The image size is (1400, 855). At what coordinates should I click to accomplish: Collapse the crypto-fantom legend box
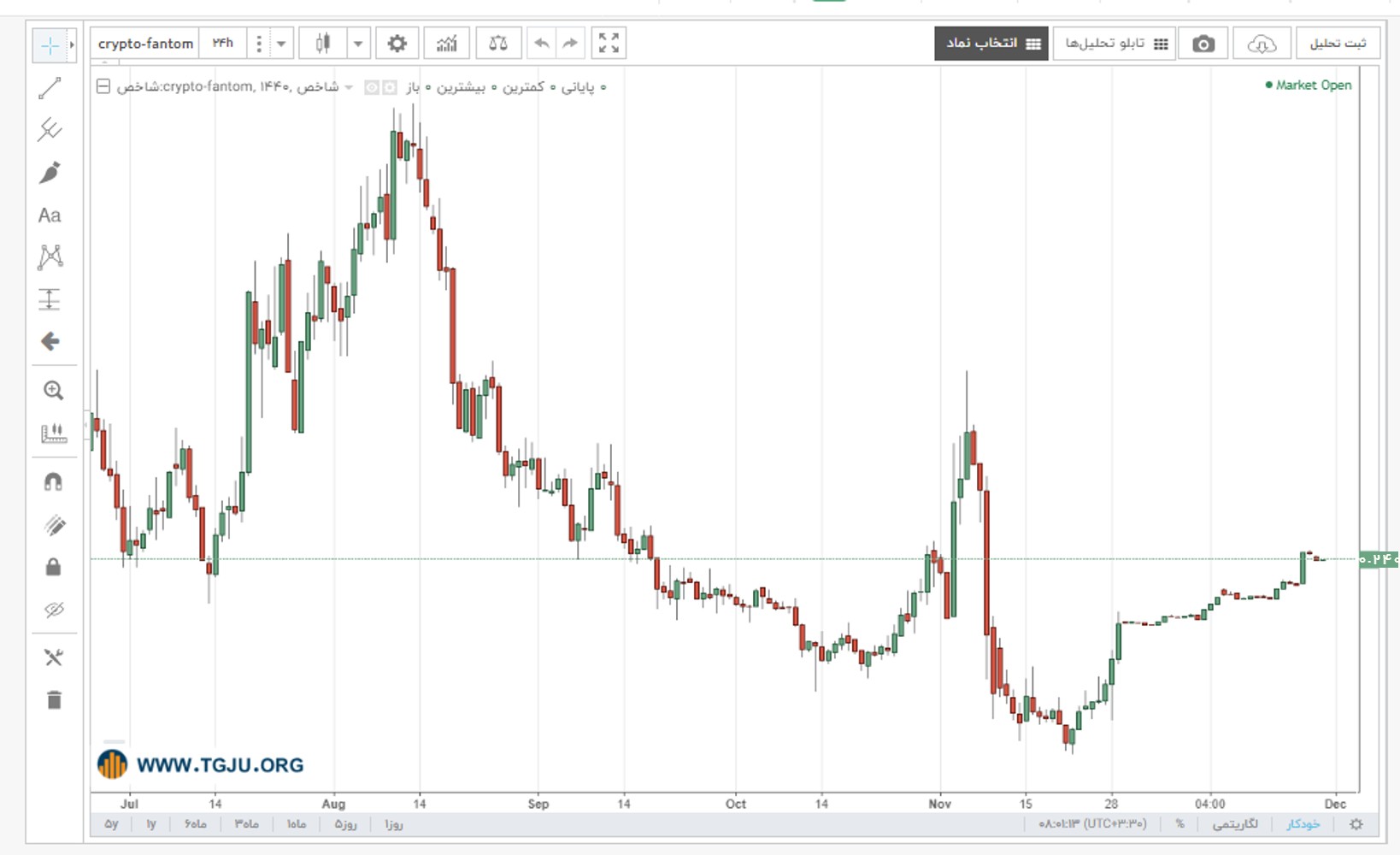pos(103,86)
